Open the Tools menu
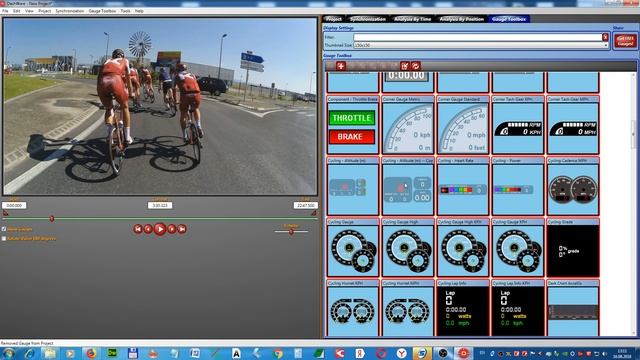This screenshot has width=640, height=360. point(125,11)
